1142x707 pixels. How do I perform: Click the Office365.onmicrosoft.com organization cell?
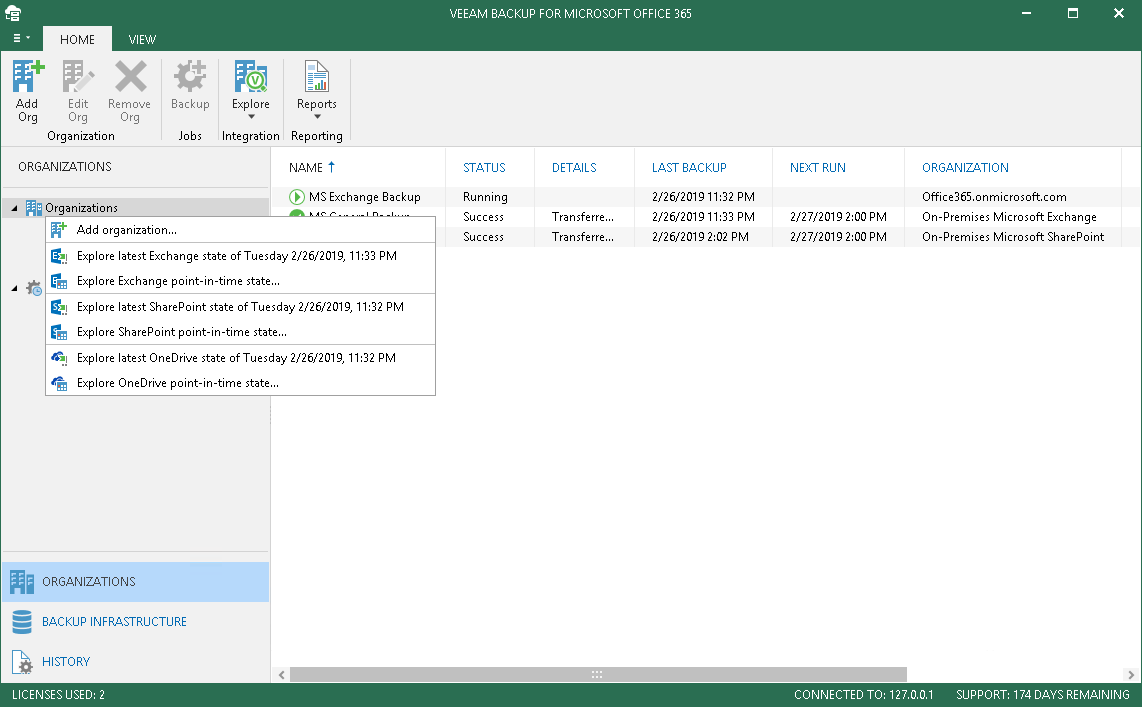click(994, 197)
